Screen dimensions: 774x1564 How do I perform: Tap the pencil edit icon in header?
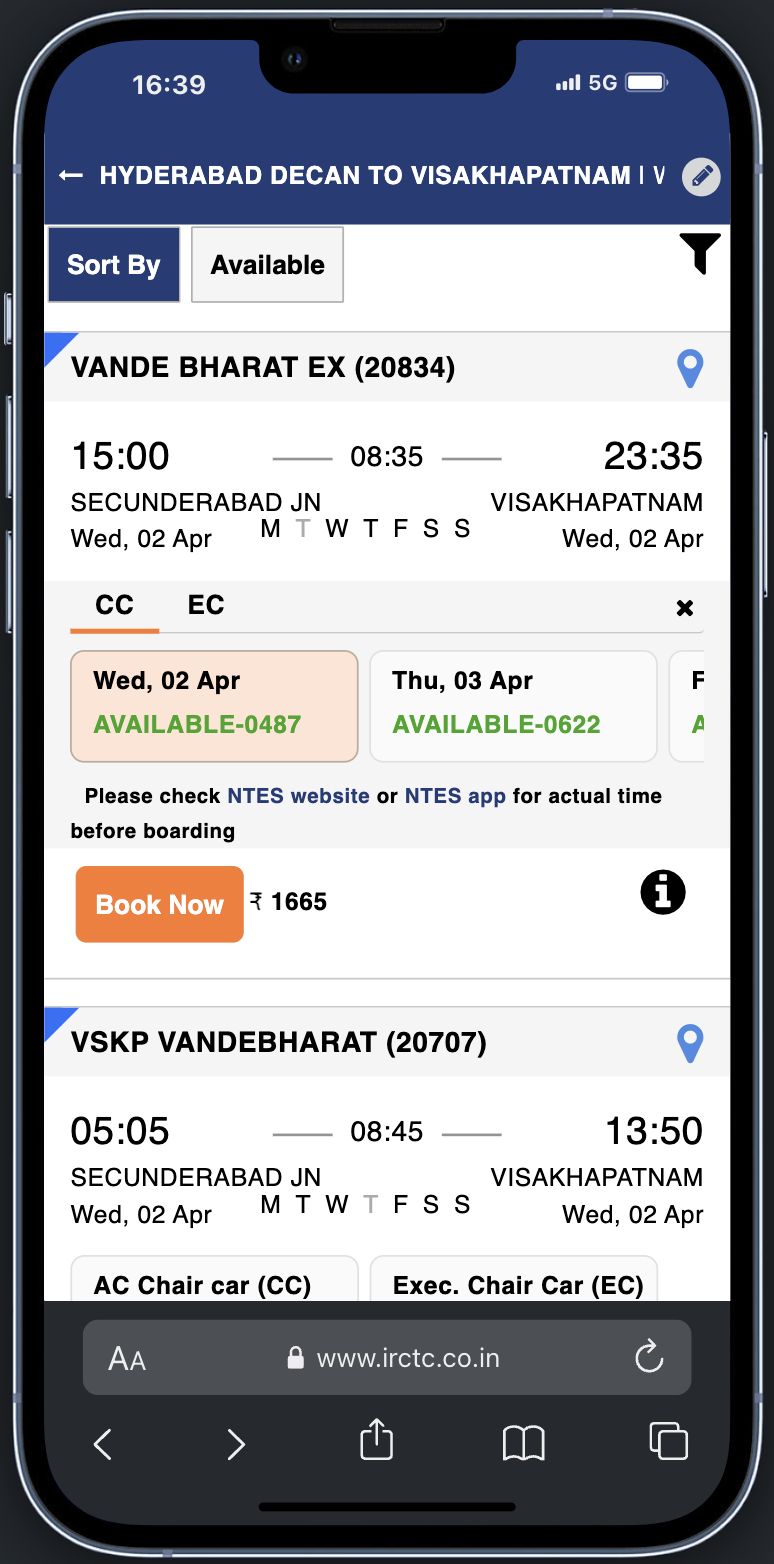702,177
